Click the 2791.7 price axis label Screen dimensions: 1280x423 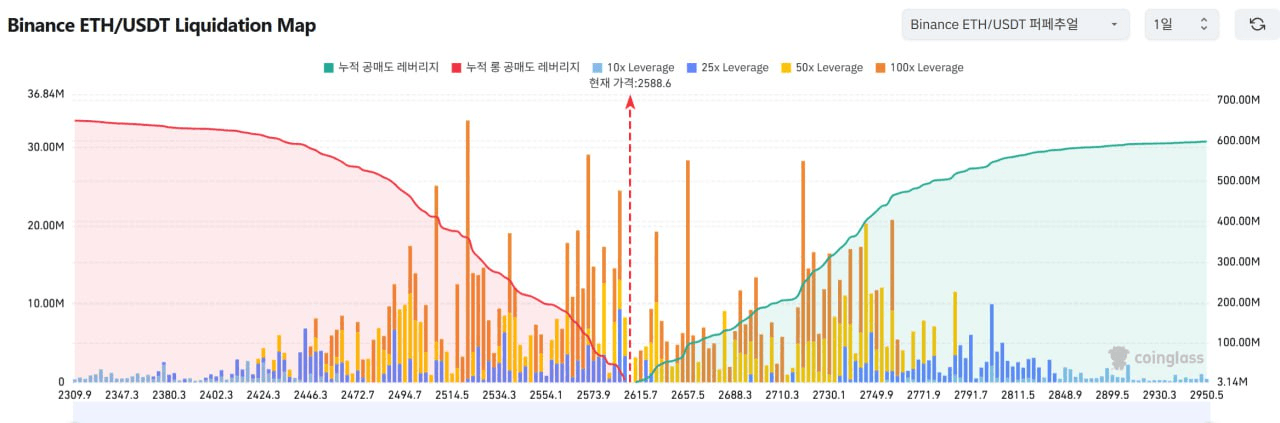(x=970, y=396)
